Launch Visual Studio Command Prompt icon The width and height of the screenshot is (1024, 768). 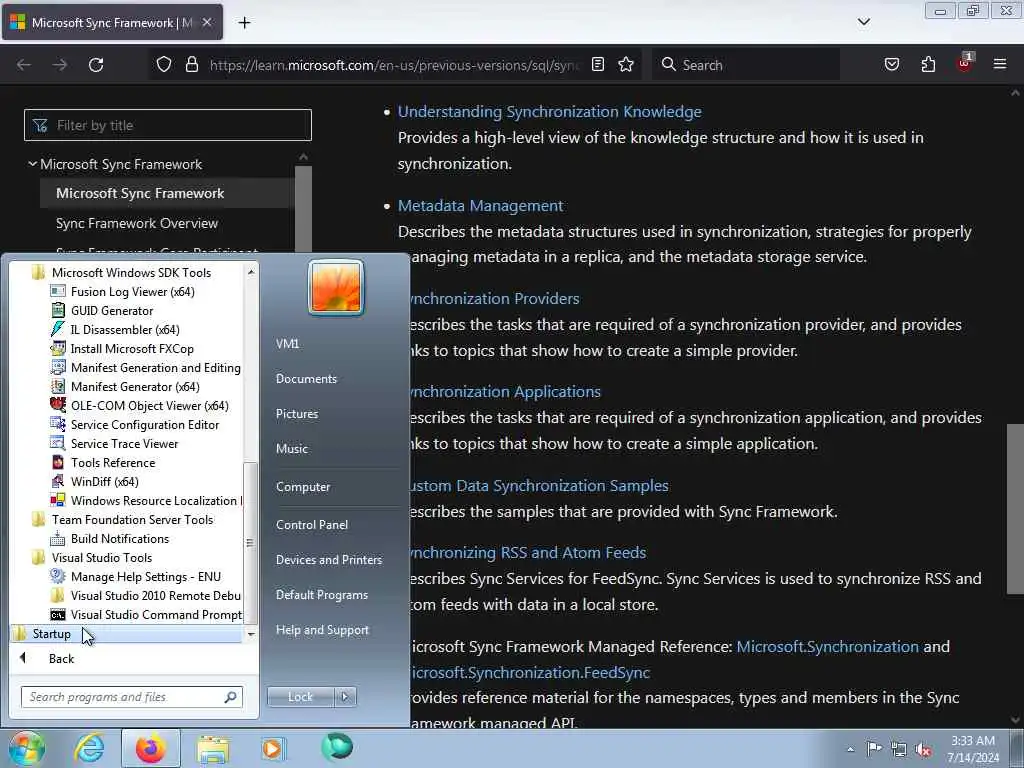[x=57, y=615]
